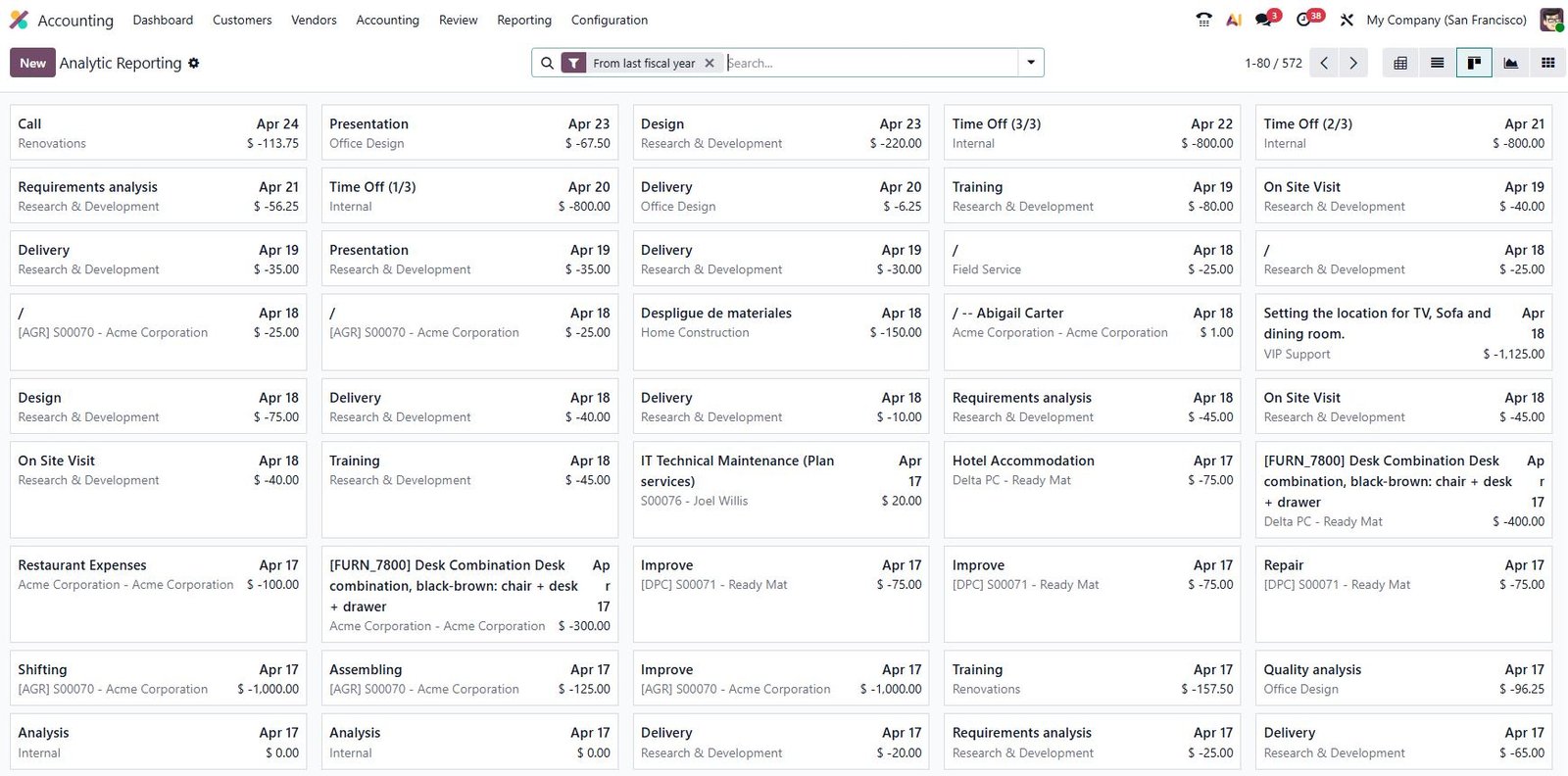This screenshot has height=776, width=1568.
Task: Open the company switcher My Company (San Francisco)
Action: [1446, 20]
